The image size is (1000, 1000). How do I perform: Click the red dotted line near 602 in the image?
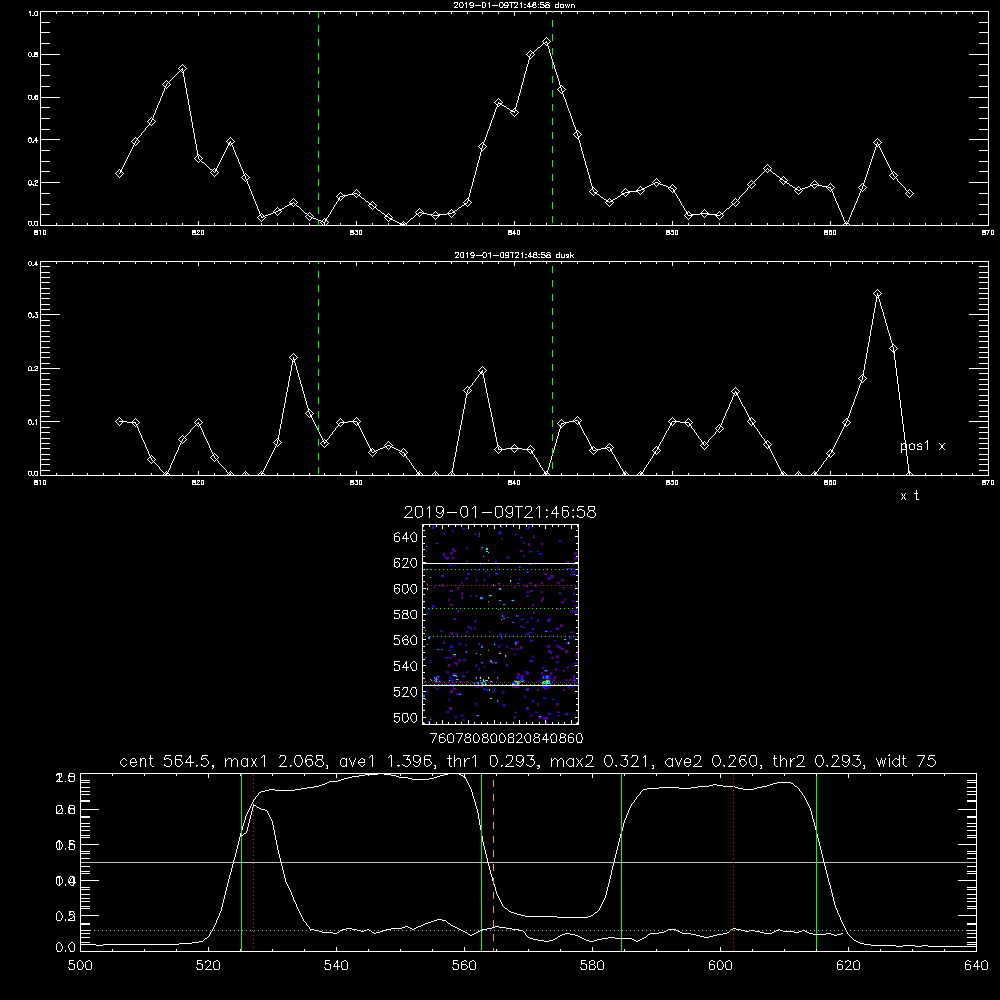501,585
